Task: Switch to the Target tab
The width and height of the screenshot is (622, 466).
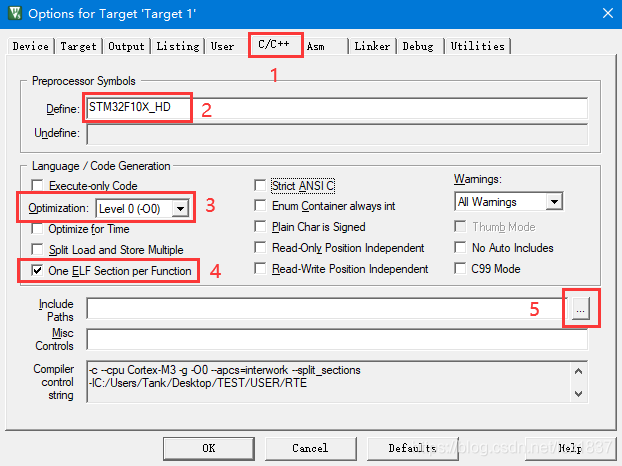Action: click(x=78, y=46)
